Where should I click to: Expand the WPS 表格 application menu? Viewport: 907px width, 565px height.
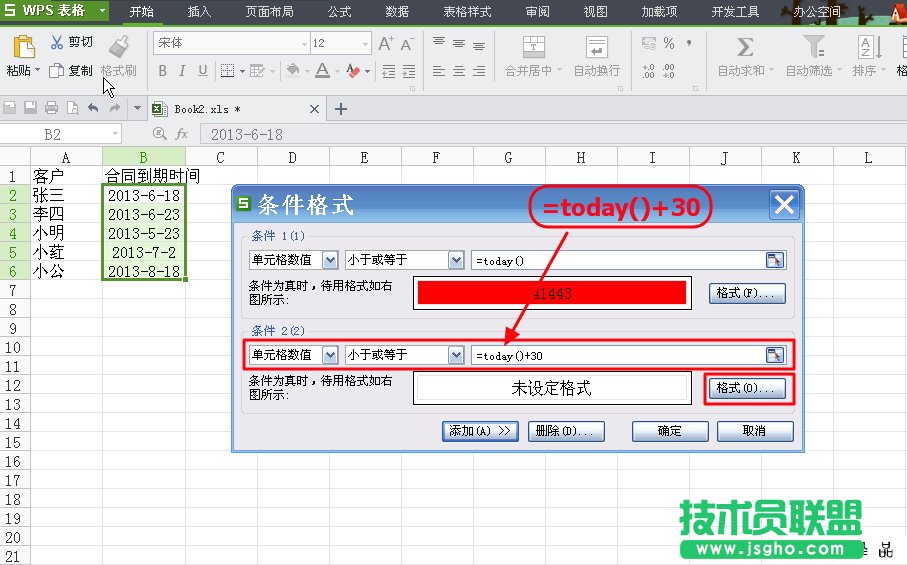pyautogui.click(x=102, y=10)
